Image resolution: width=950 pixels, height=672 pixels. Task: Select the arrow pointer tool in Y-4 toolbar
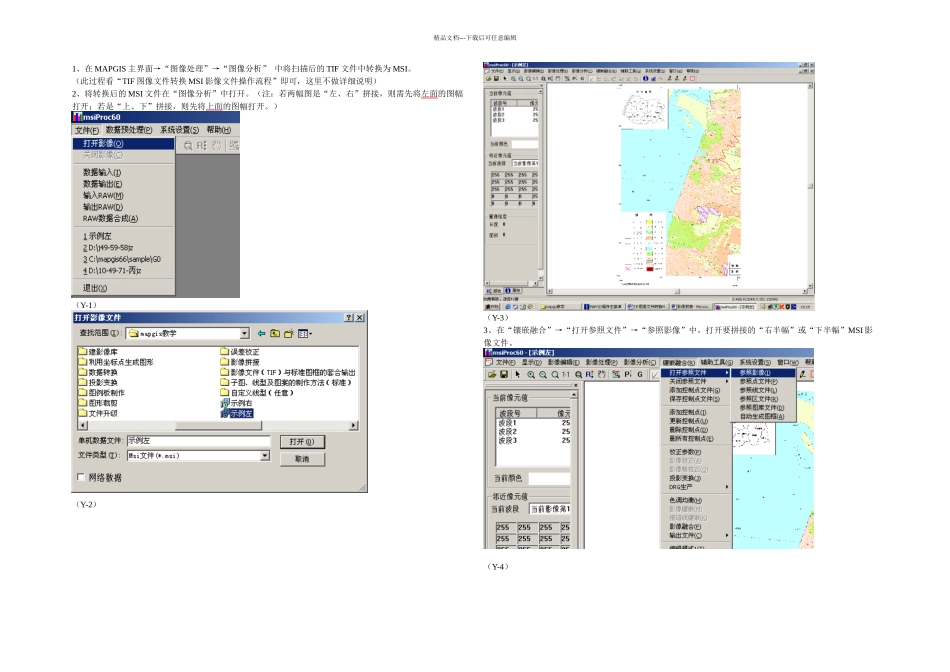click(x=518, y=375)
